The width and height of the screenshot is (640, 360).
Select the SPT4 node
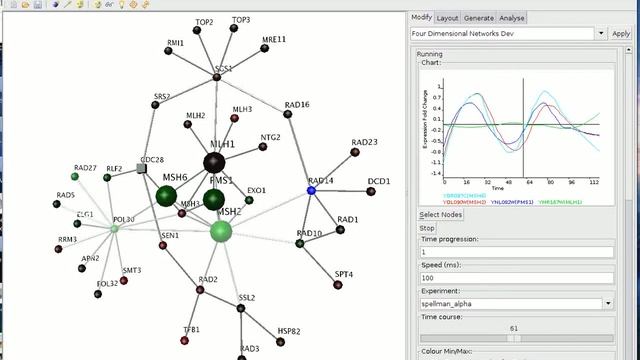[x=338, y=285]
